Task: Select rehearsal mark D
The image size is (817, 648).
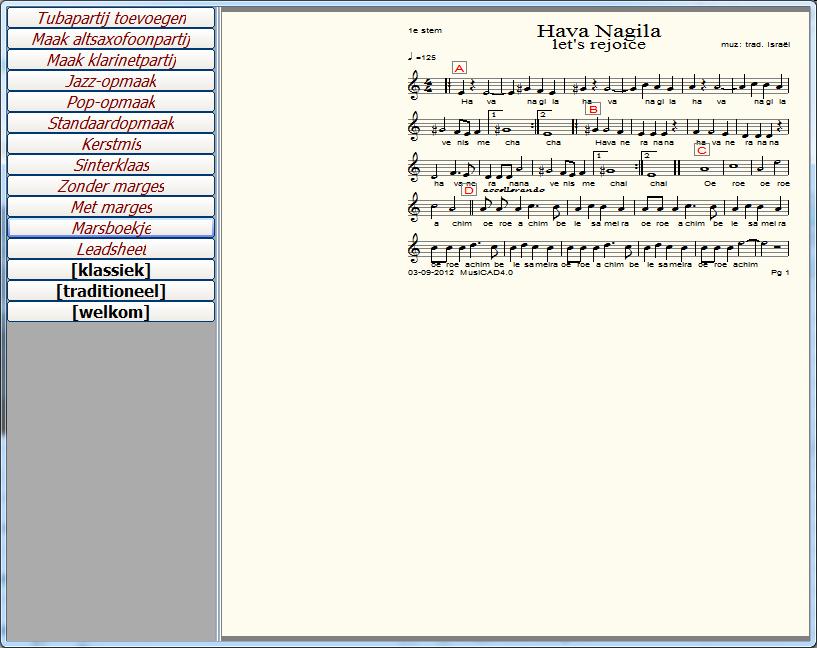Action: (469, 190)
